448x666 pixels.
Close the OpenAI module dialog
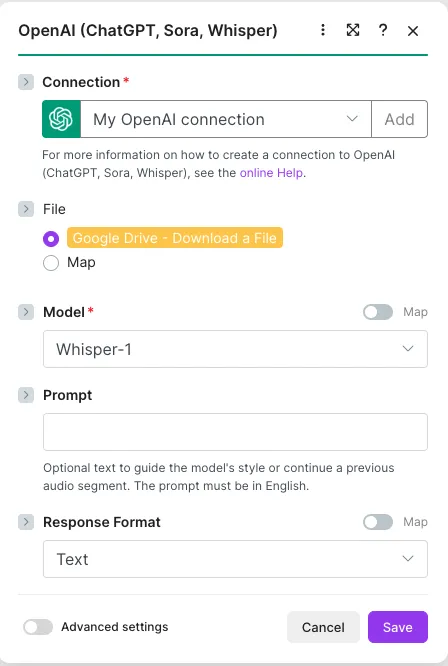(413, 31)
